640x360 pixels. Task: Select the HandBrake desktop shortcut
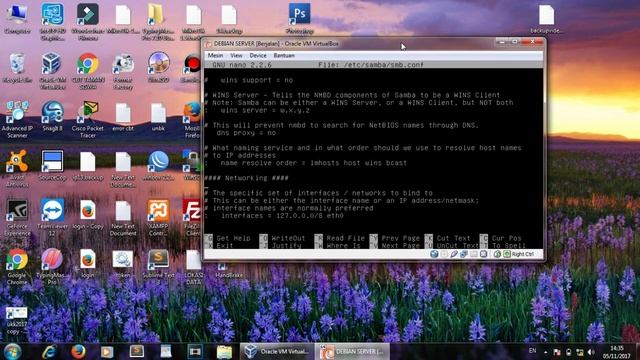[x=229, y=271]
